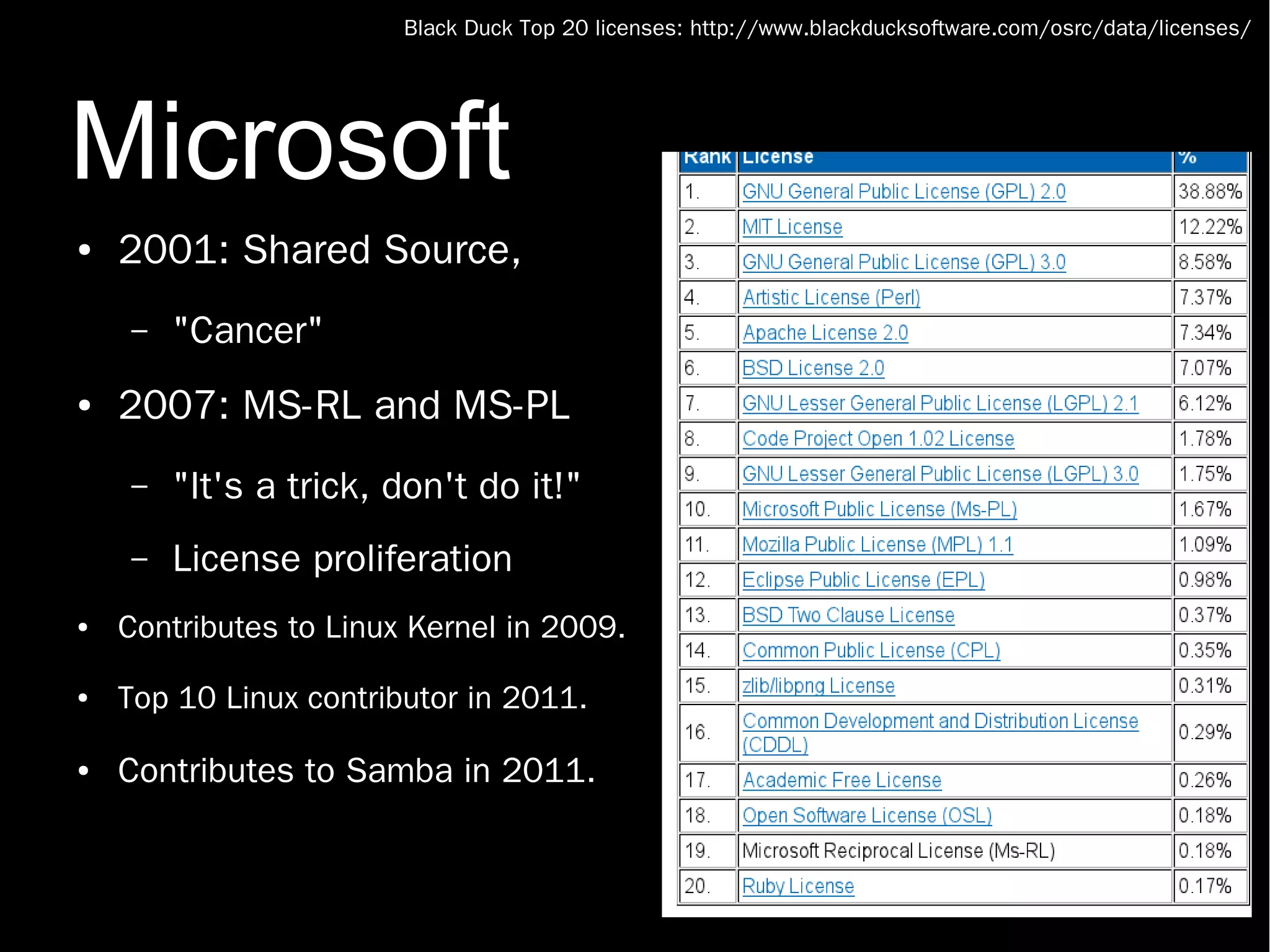Open the BSD License 2.0 link
The image size is (1270, 952).
[813, 368]
